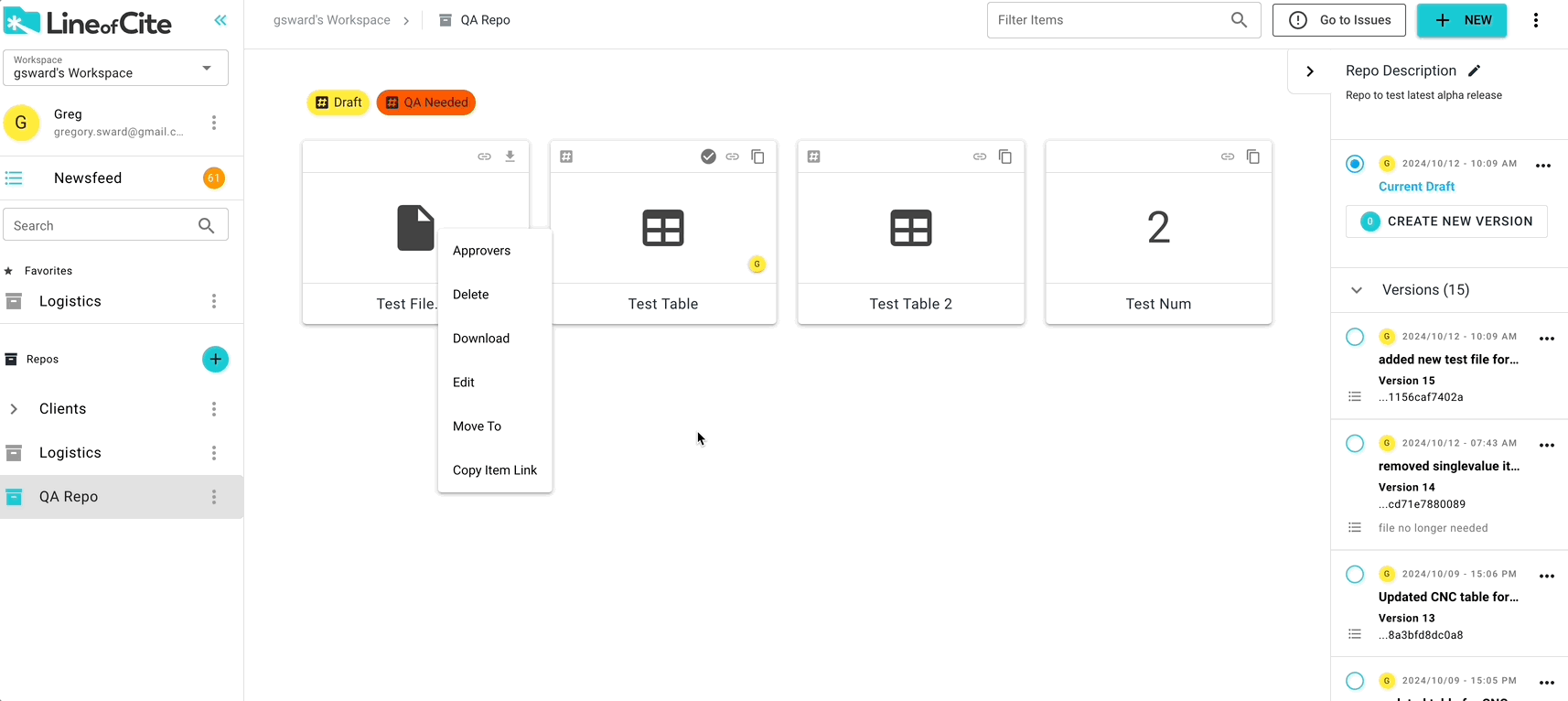This screenshot has height=701, width=1568.
Task: Open QA Repo options menu
Action: point(214,497)
